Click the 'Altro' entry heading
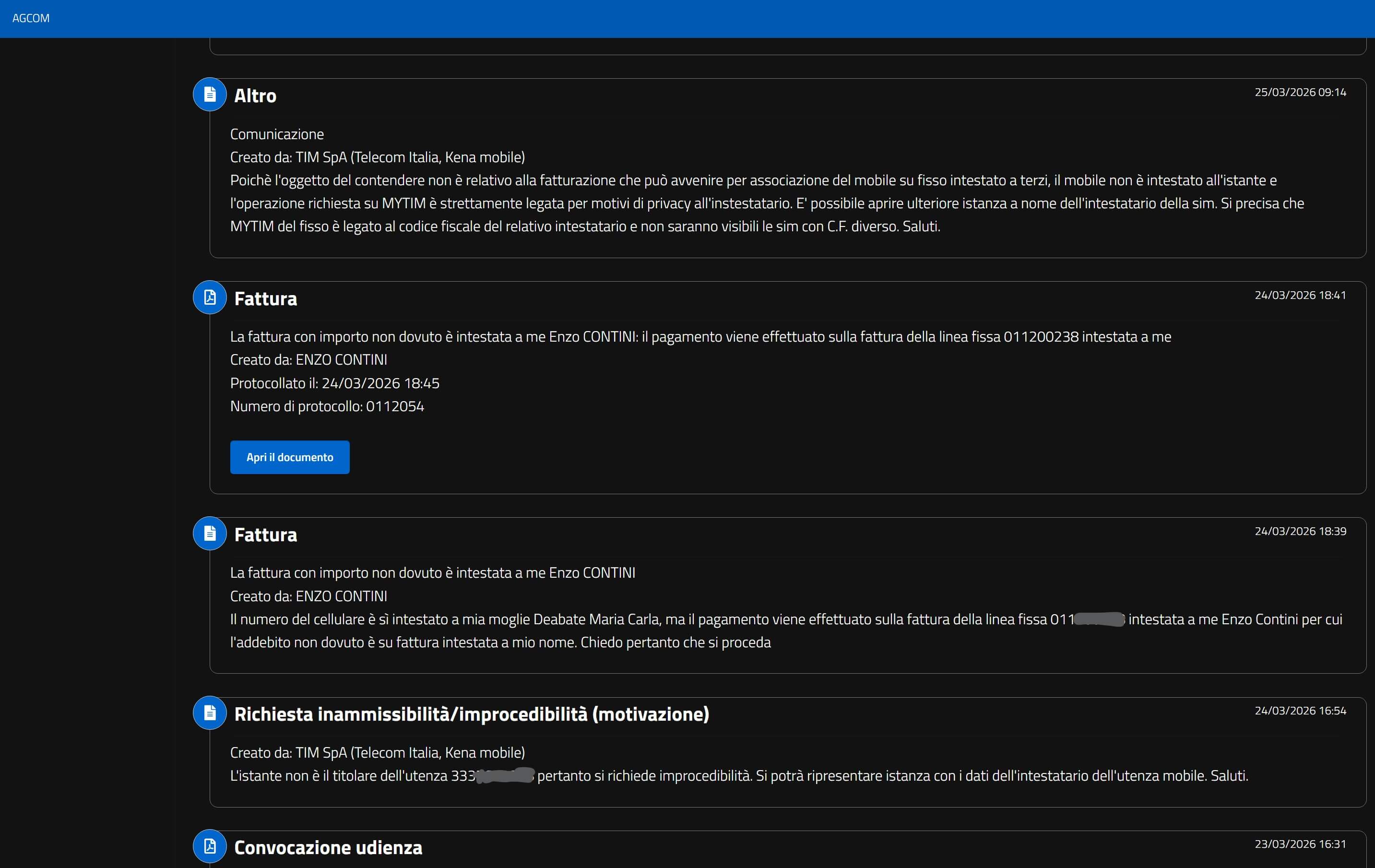This screenshot has height=868, width=1375. (255, 96)
